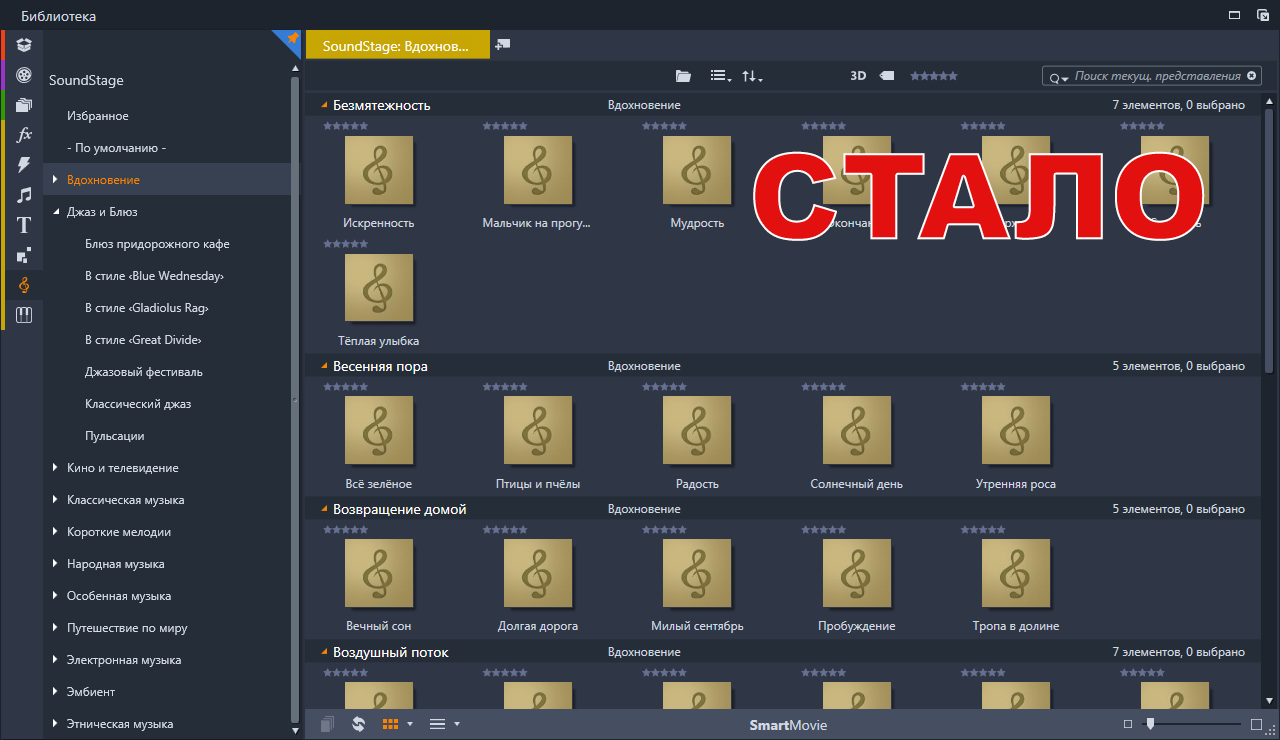Image resolution: width=1280 pixels, height=740 pixels.
Task: Select the Птицы и пчёлы thumbnail
Action: coord(538,431)
